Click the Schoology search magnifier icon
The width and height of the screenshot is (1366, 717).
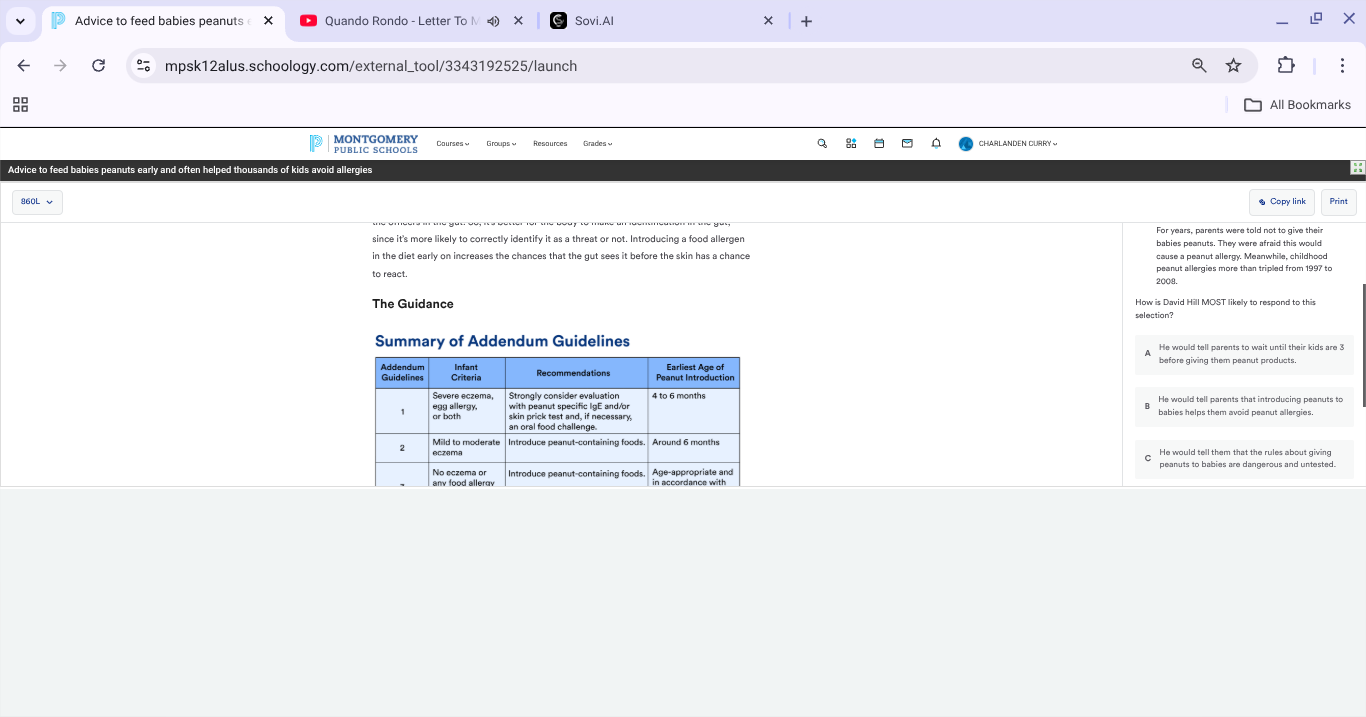[822, 144]
